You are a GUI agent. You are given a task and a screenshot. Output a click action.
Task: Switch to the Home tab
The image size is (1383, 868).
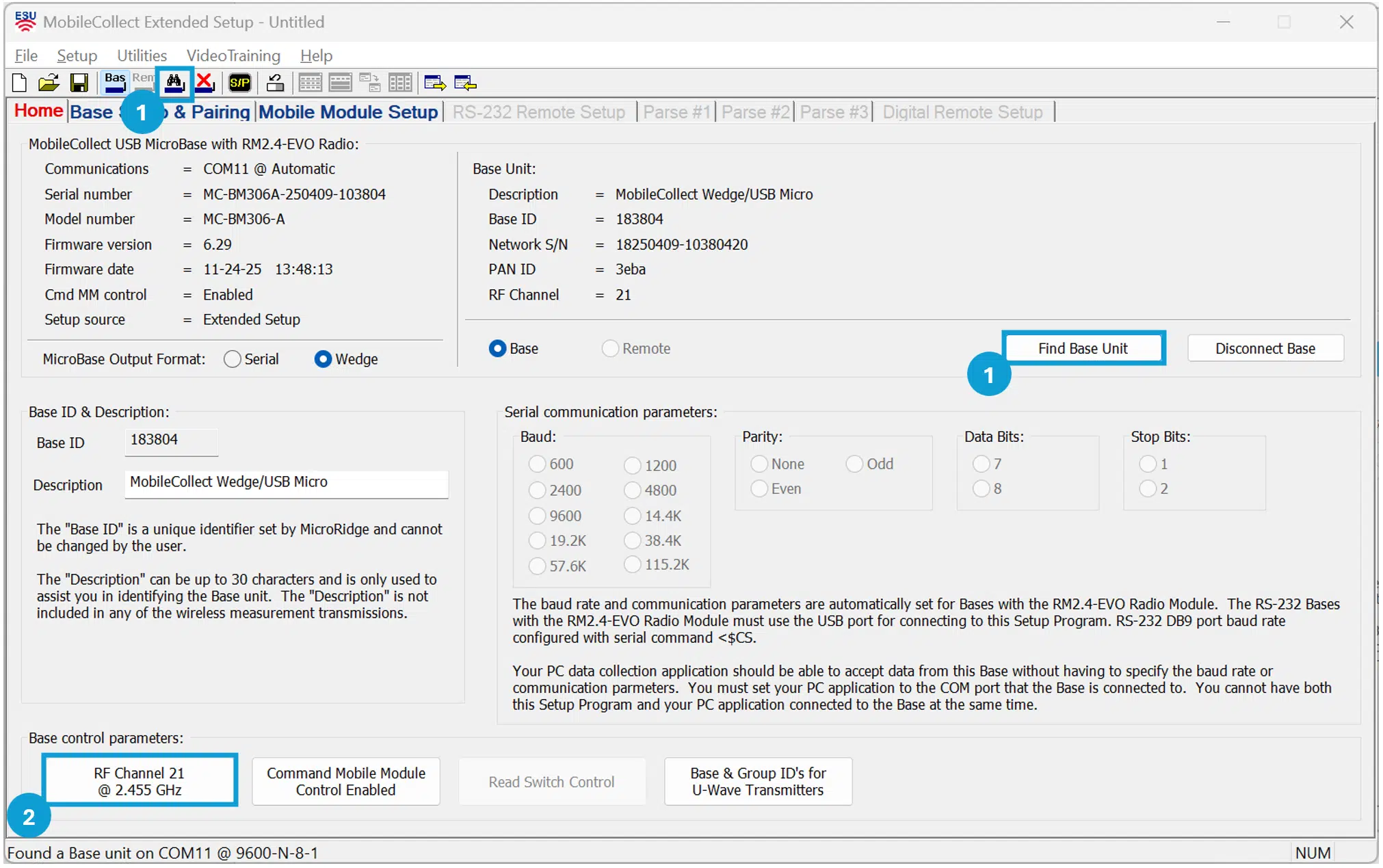pos(39,111)
